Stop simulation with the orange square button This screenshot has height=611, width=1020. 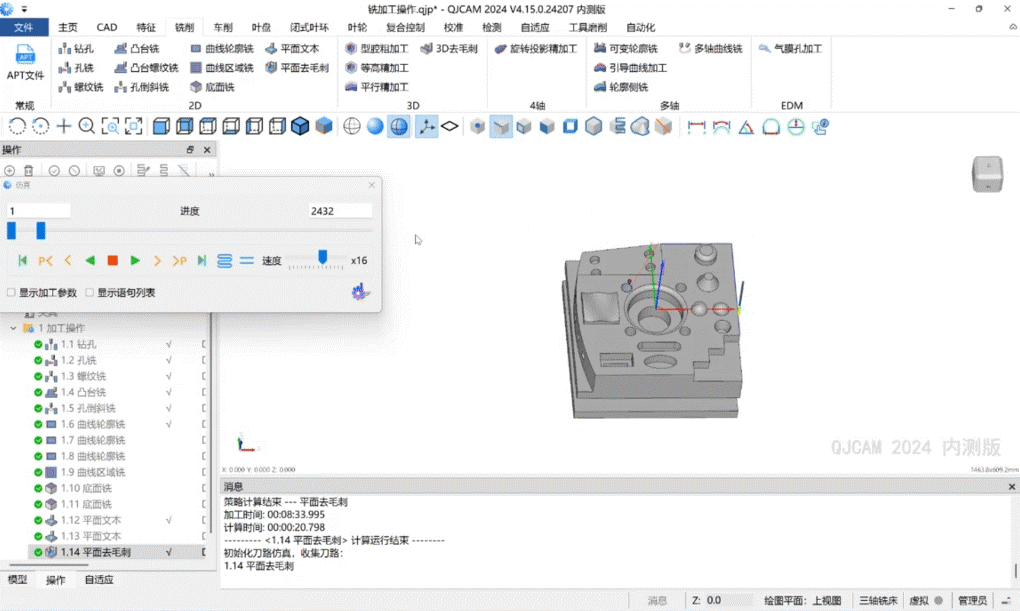113,261
